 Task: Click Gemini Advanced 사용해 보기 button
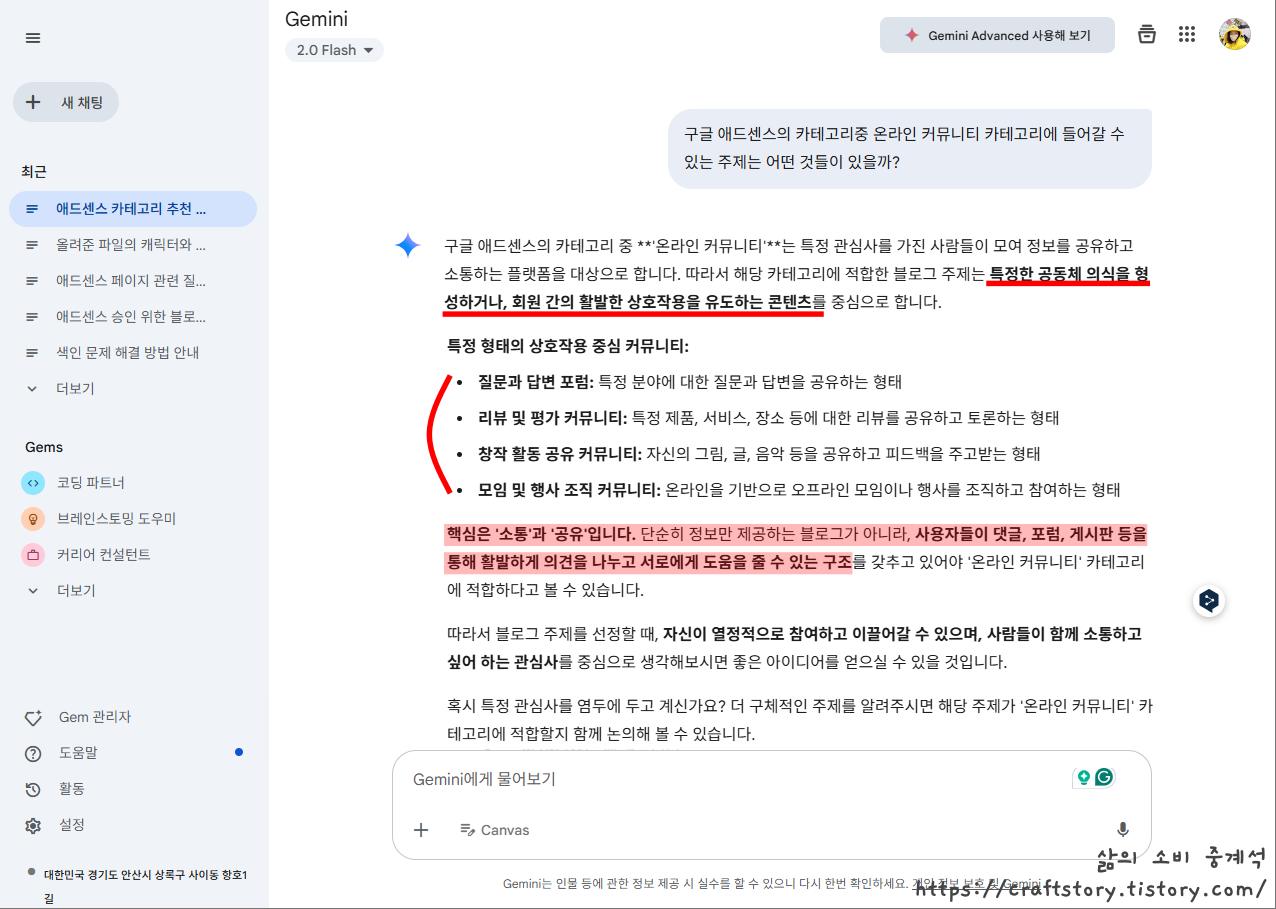tap(997, 35)
